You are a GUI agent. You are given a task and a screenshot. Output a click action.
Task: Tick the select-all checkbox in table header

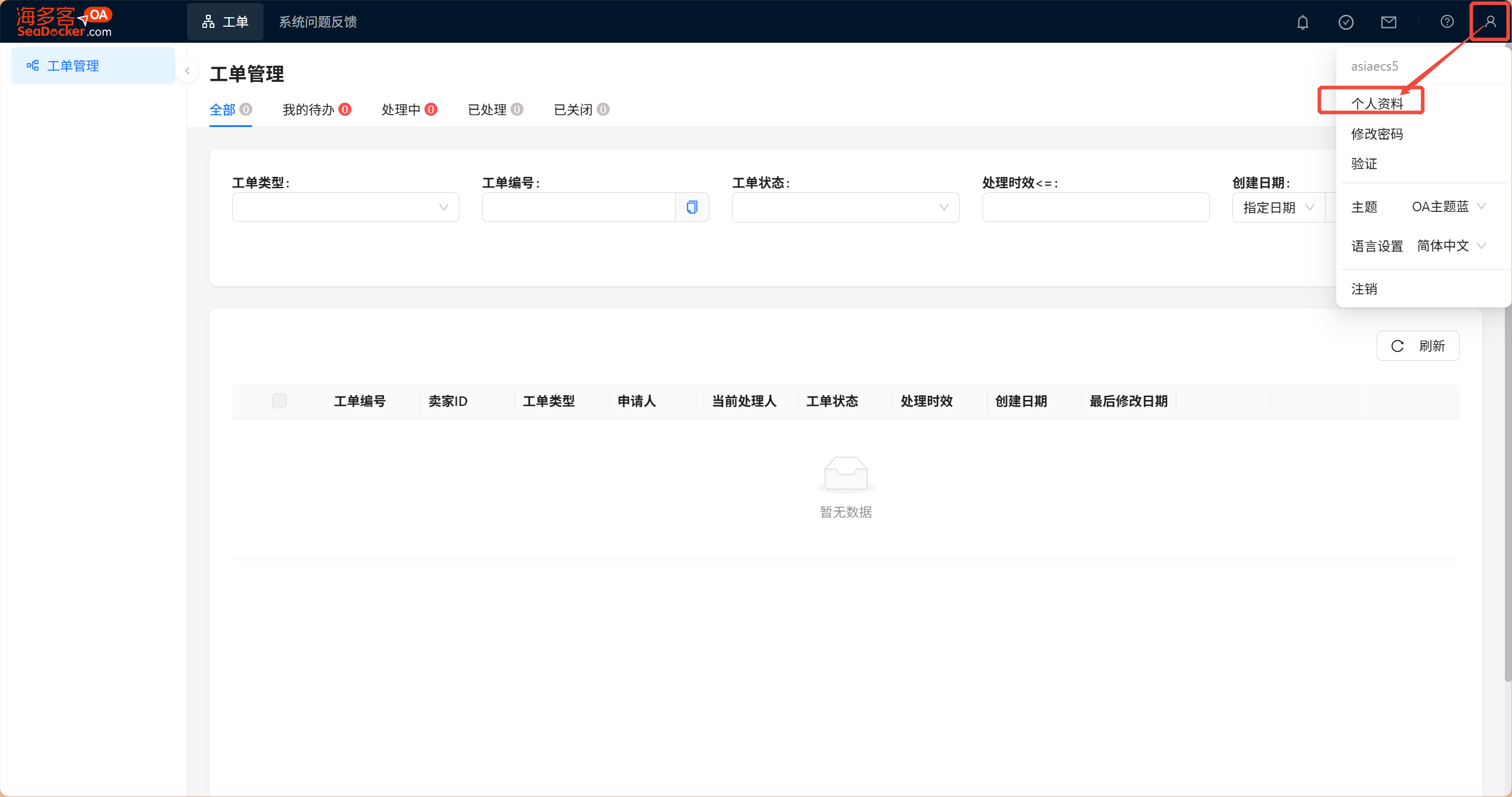pyautogui.click(x=279, y=401)
